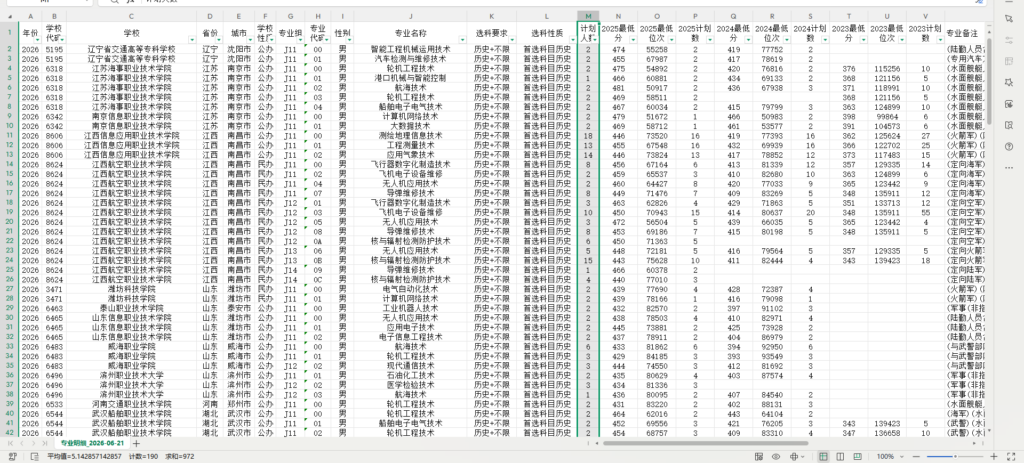
Task: Go to first sheet navigation arrow
Action: tap(10, 443)
